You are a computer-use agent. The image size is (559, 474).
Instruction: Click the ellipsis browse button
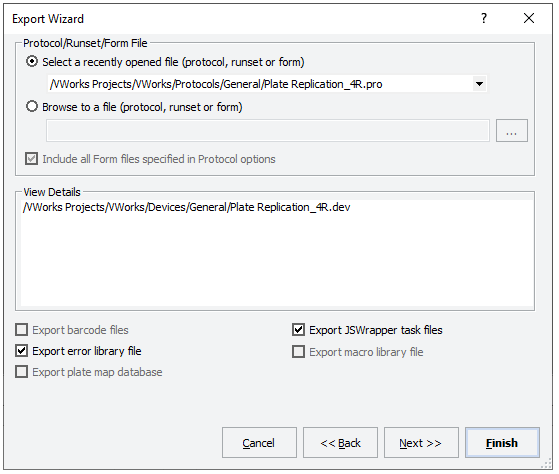pyautogui.click(x=512, y=131)
